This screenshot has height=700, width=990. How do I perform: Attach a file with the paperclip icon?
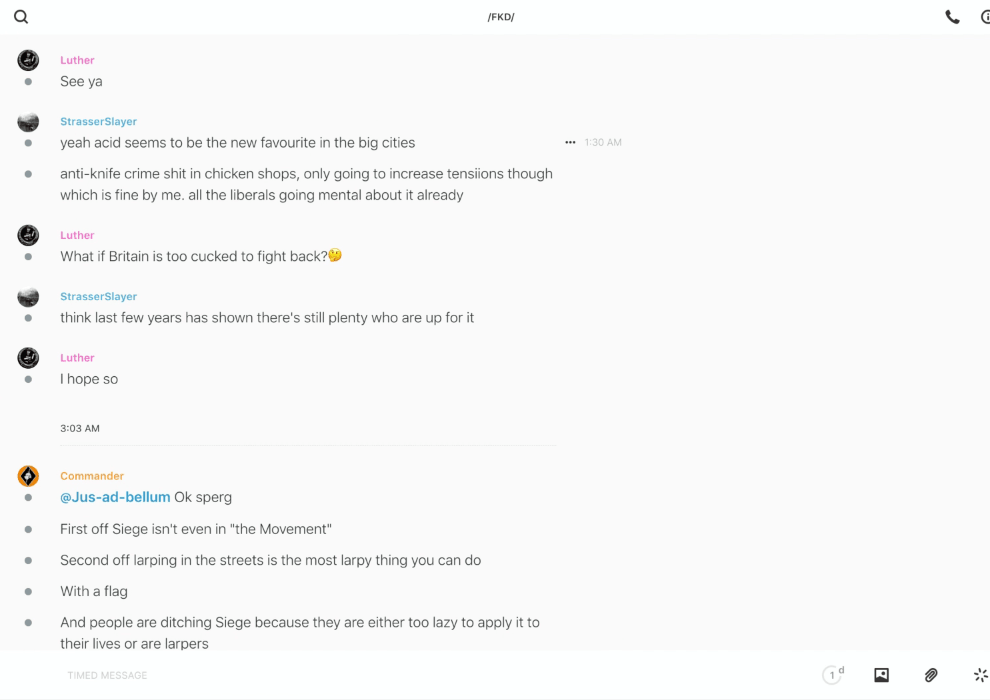[931, 675]
